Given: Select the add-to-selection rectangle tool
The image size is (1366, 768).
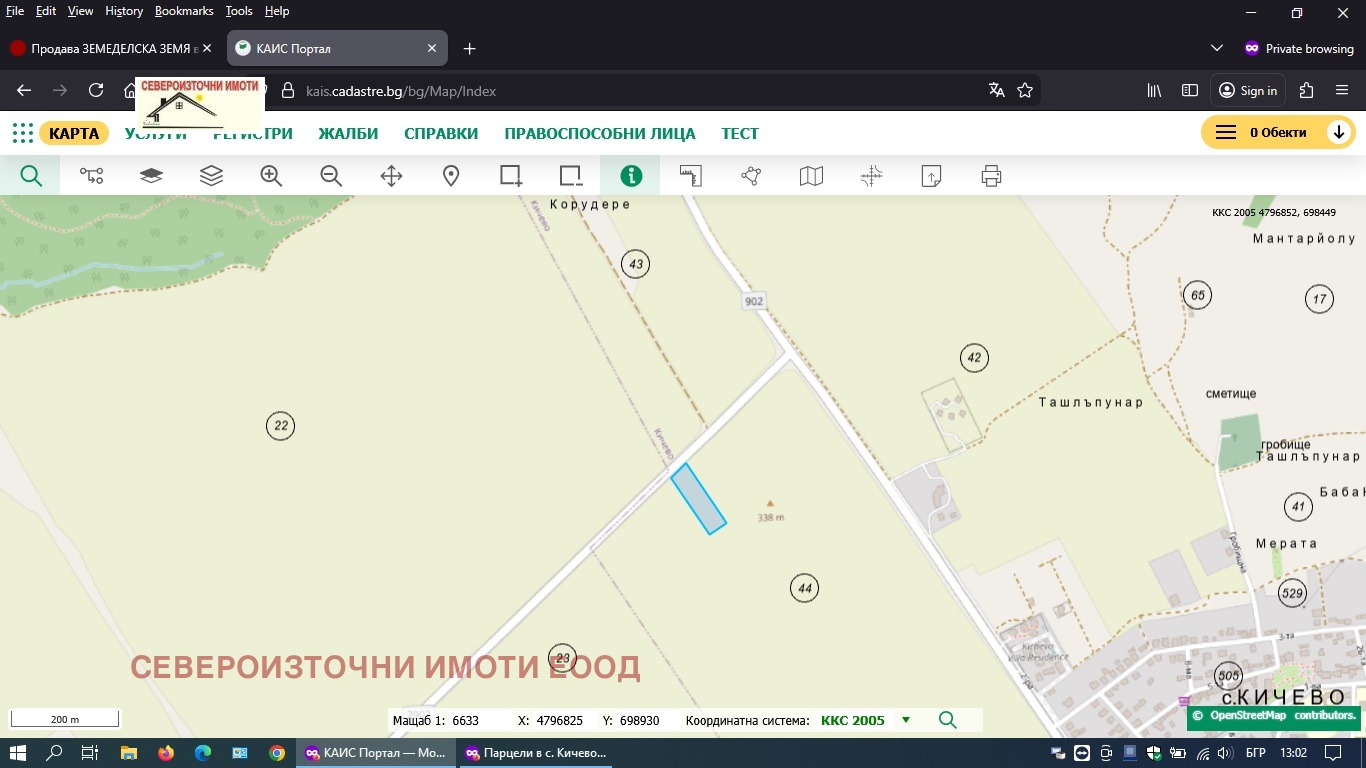Looking at the screenshot, I should pos(511,175).
